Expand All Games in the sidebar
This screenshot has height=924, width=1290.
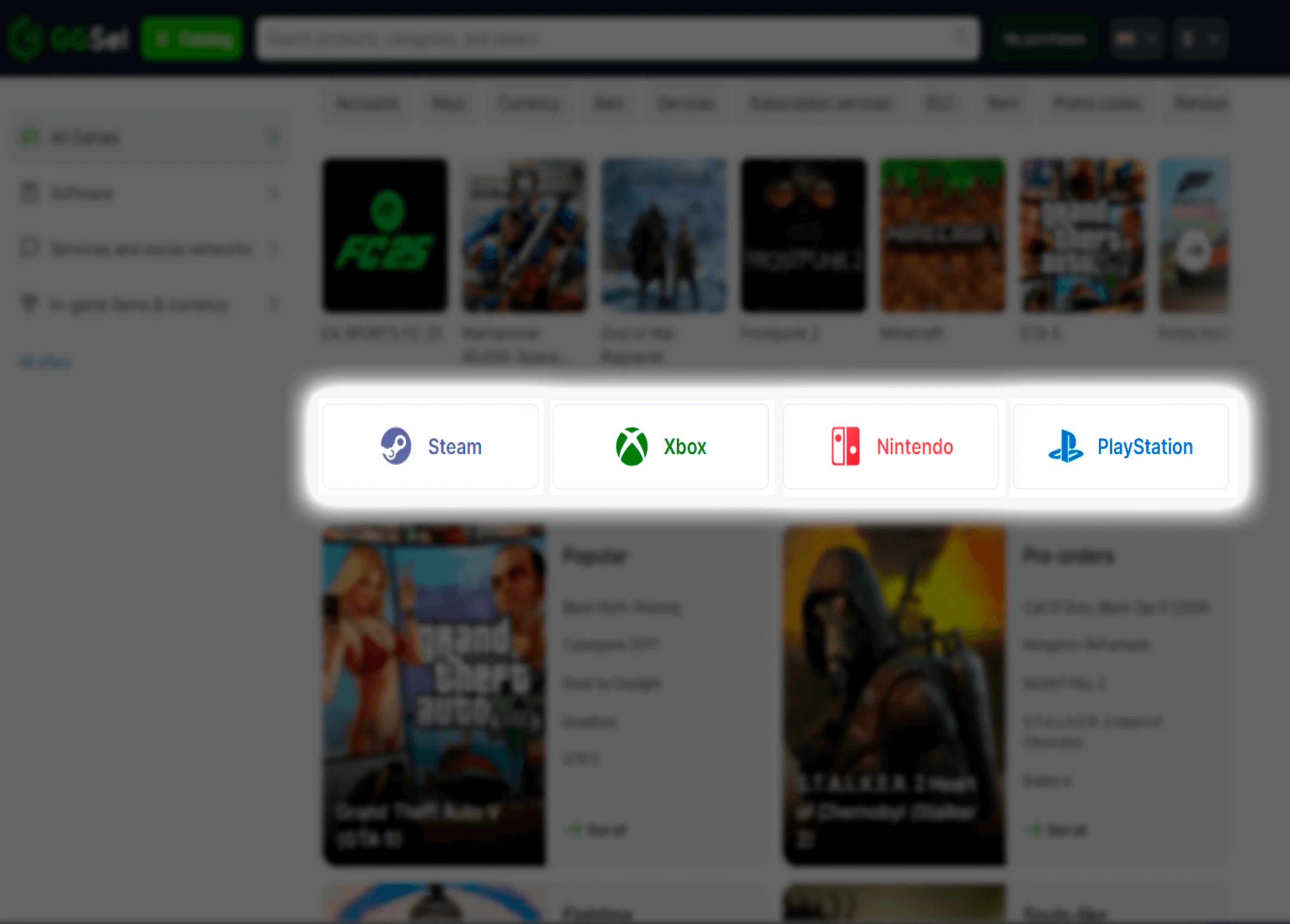pos(149,137)
